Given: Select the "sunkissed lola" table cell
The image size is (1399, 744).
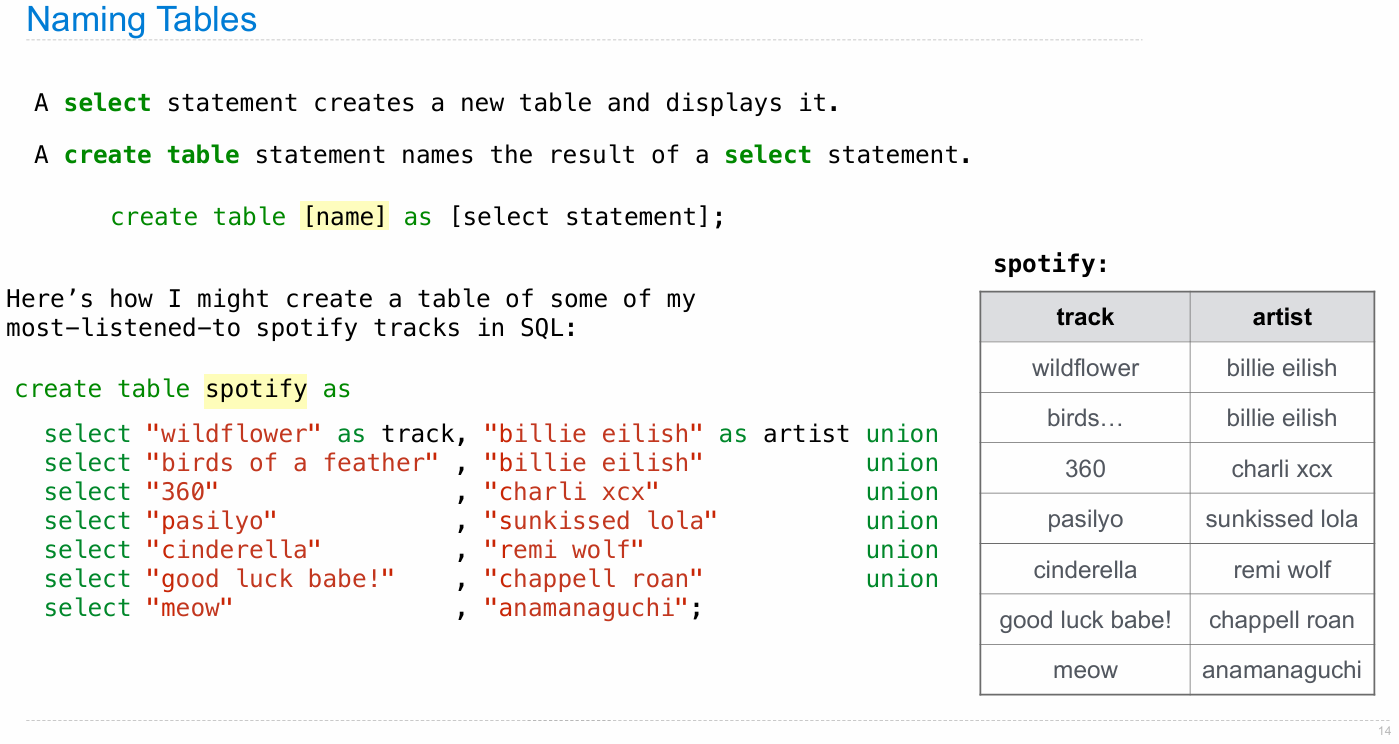Looking at the screenshot, I should [x=1281, y=519].
